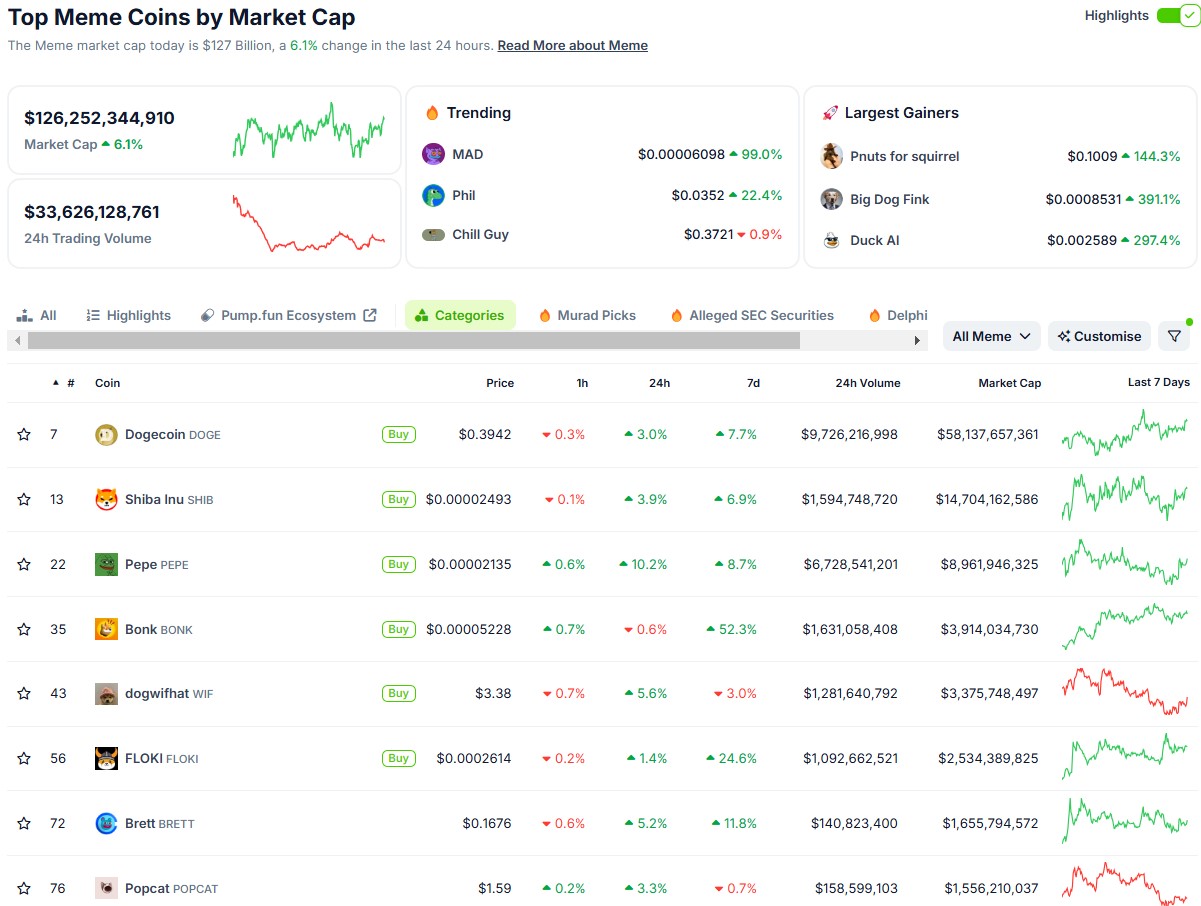Click the dogwifhat logo icon

click(x=106, y=693)
